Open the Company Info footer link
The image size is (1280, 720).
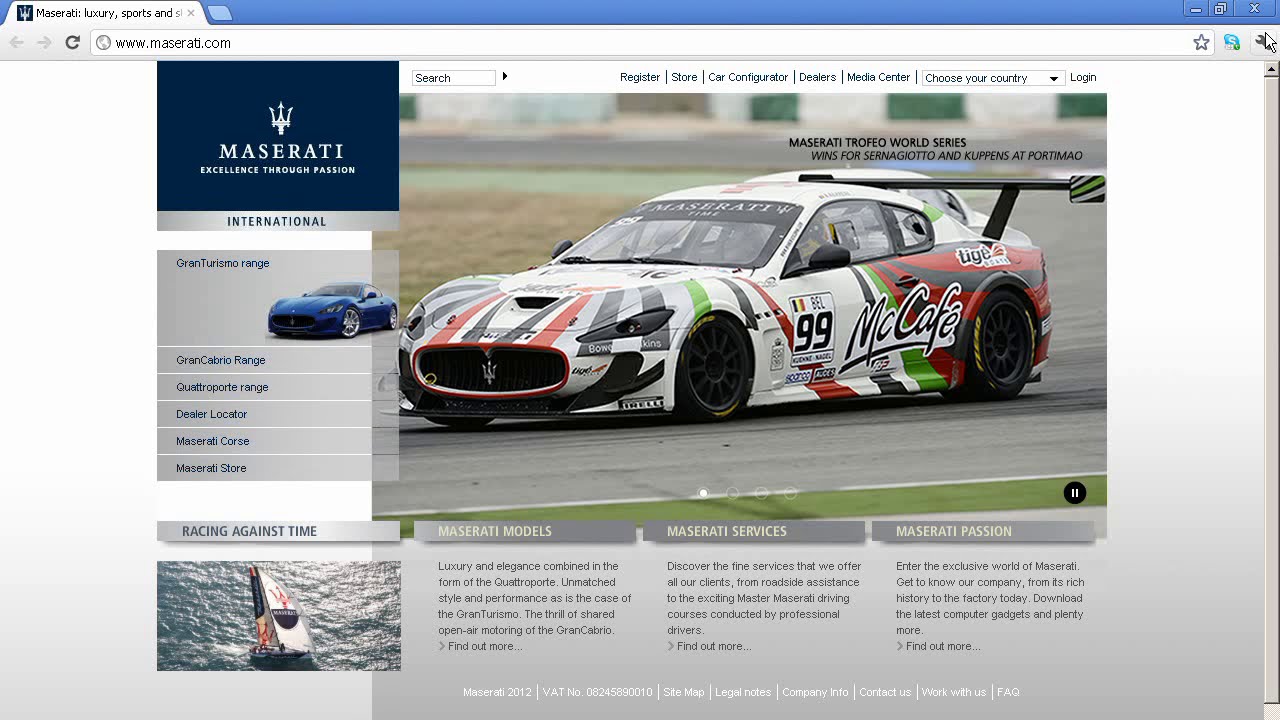(815, 692)
